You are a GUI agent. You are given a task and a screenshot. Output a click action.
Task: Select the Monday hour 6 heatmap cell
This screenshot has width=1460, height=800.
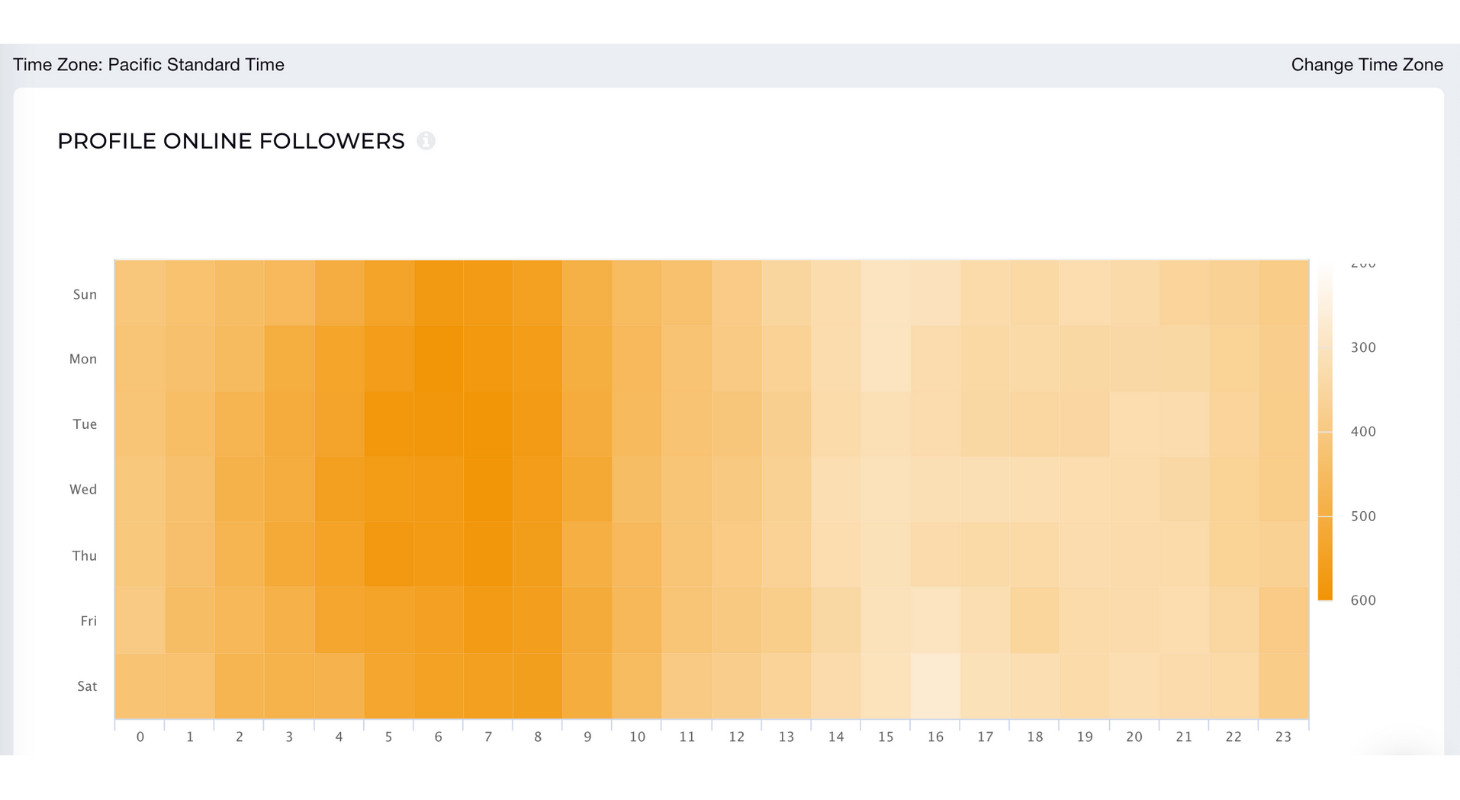438,358
